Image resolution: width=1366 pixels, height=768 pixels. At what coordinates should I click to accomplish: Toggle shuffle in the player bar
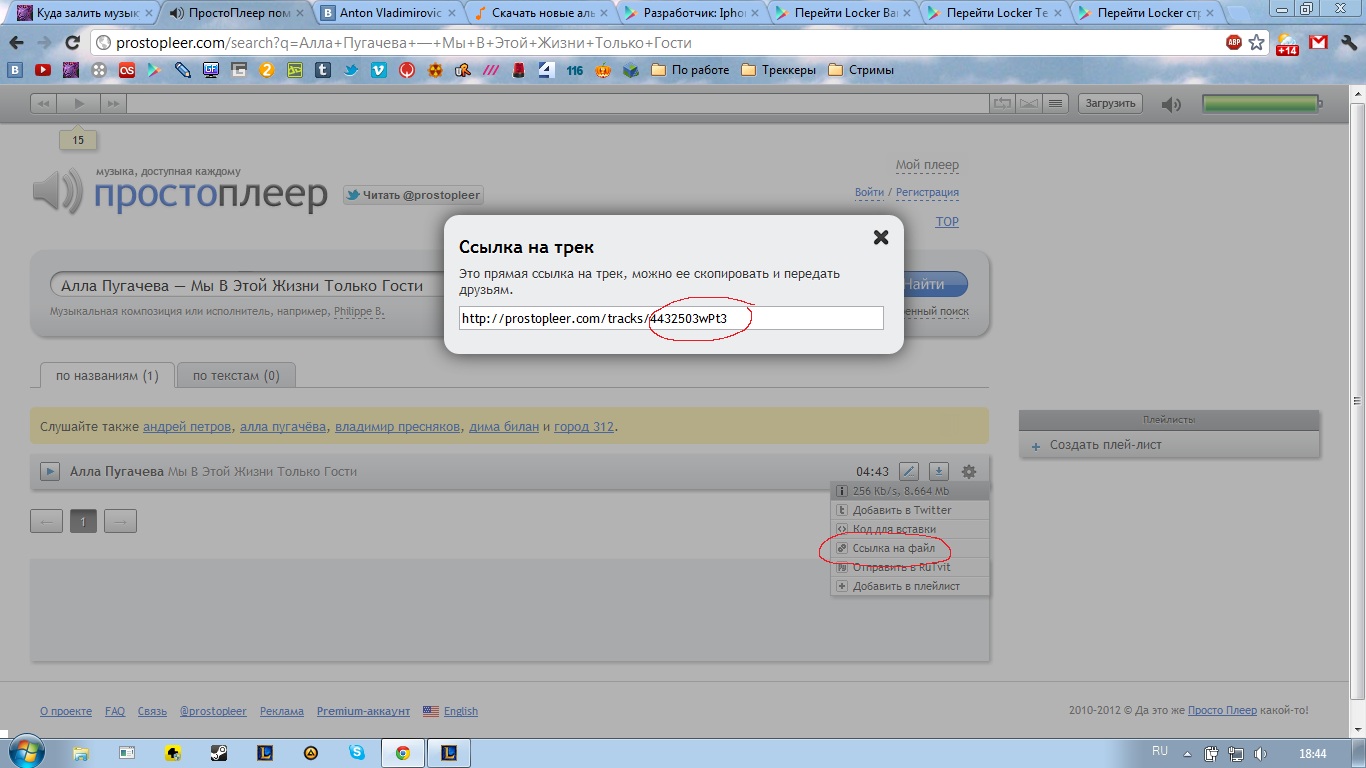click(1029, 103)
